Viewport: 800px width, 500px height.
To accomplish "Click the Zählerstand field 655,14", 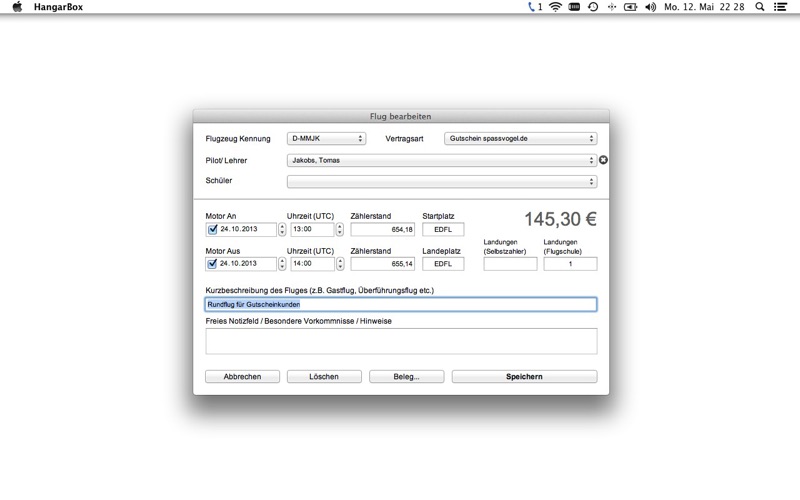I will (383, 264).
